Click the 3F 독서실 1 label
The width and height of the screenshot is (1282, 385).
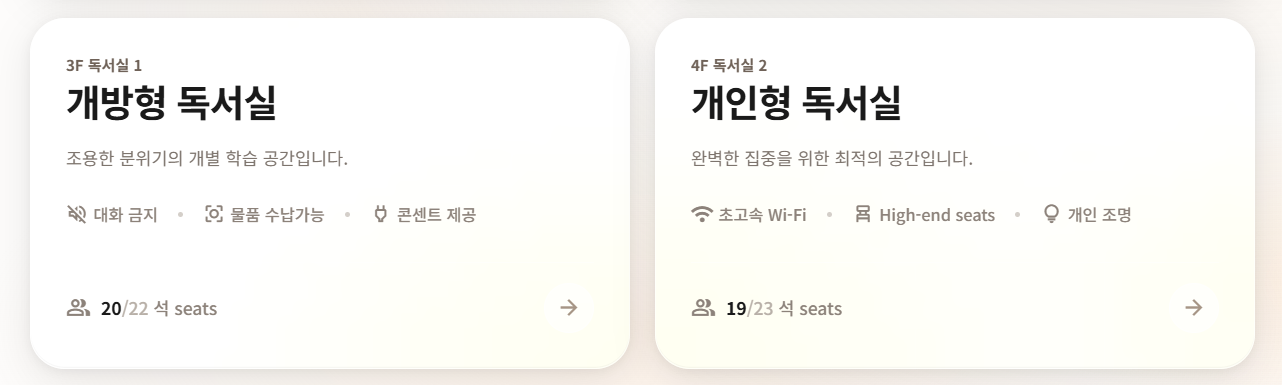pos(104,66)
